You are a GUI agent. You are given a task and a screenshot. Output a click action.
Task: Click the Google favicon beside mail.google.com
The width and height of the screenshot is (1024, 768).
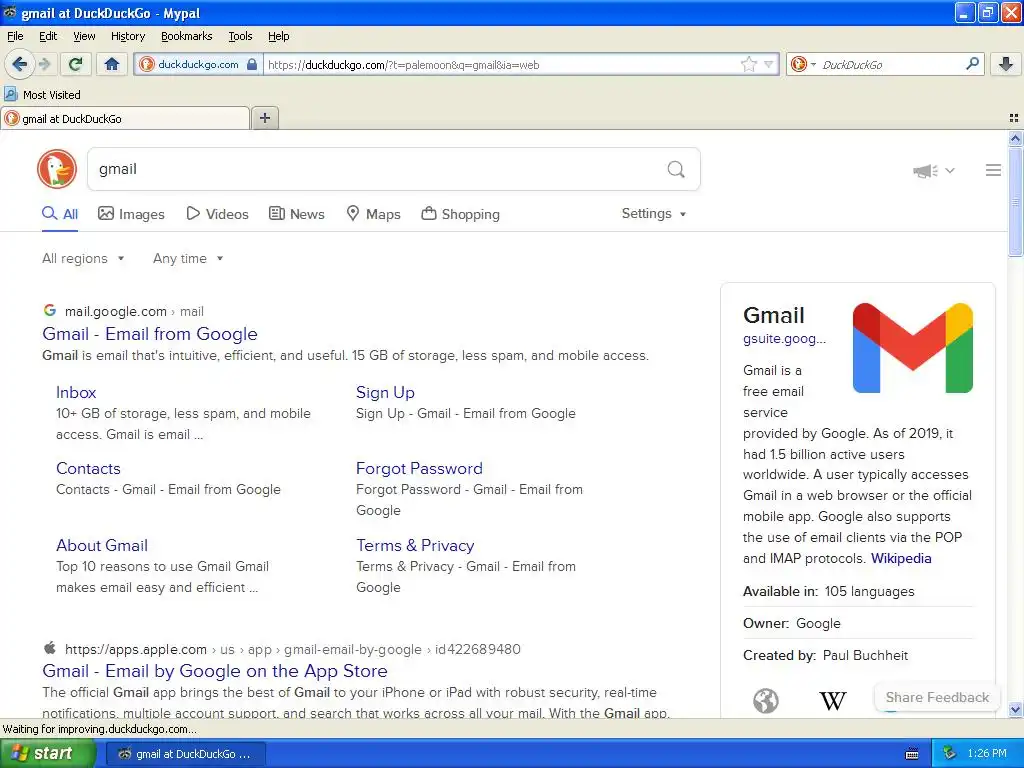point(49,310)
